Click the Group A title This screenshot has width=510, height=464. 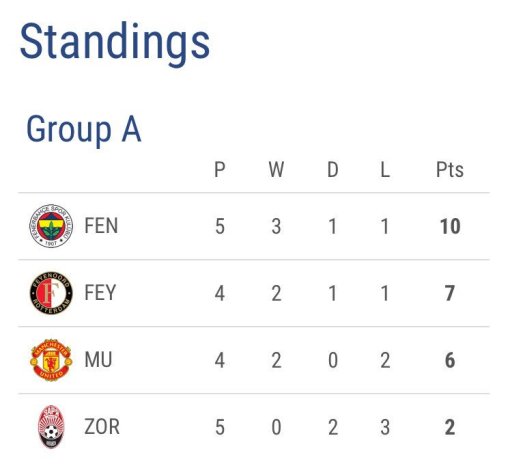coord(84,129)
